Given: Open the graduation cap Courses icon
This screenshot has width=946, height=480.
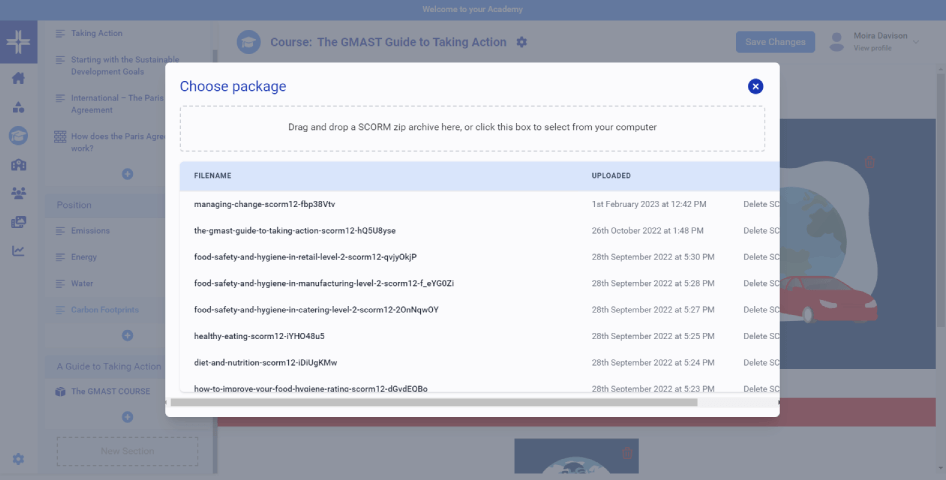Looking at the screenshot, I should click(x=18, y=136).
